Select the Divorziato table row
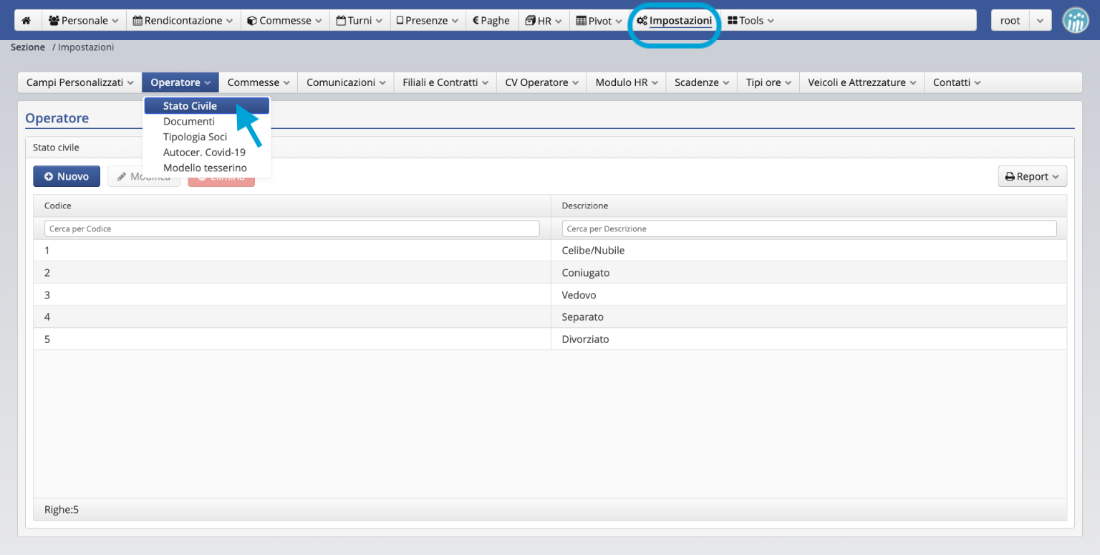Image resolution: width=1100 pixels, height=555 pixels. (x=550, y=339)
